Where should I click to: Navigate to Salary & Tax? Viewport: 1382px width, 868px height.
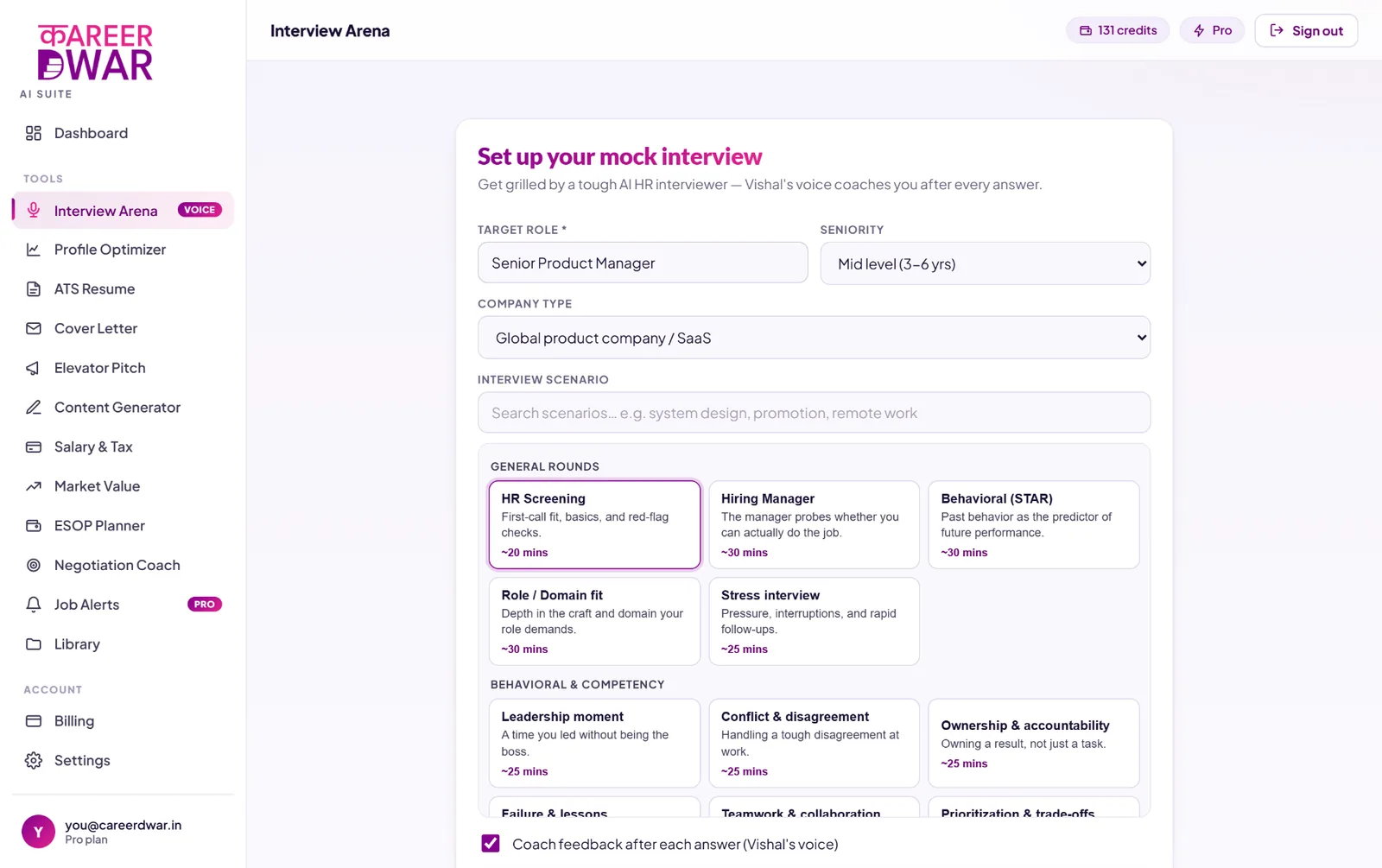coord(123,447)
